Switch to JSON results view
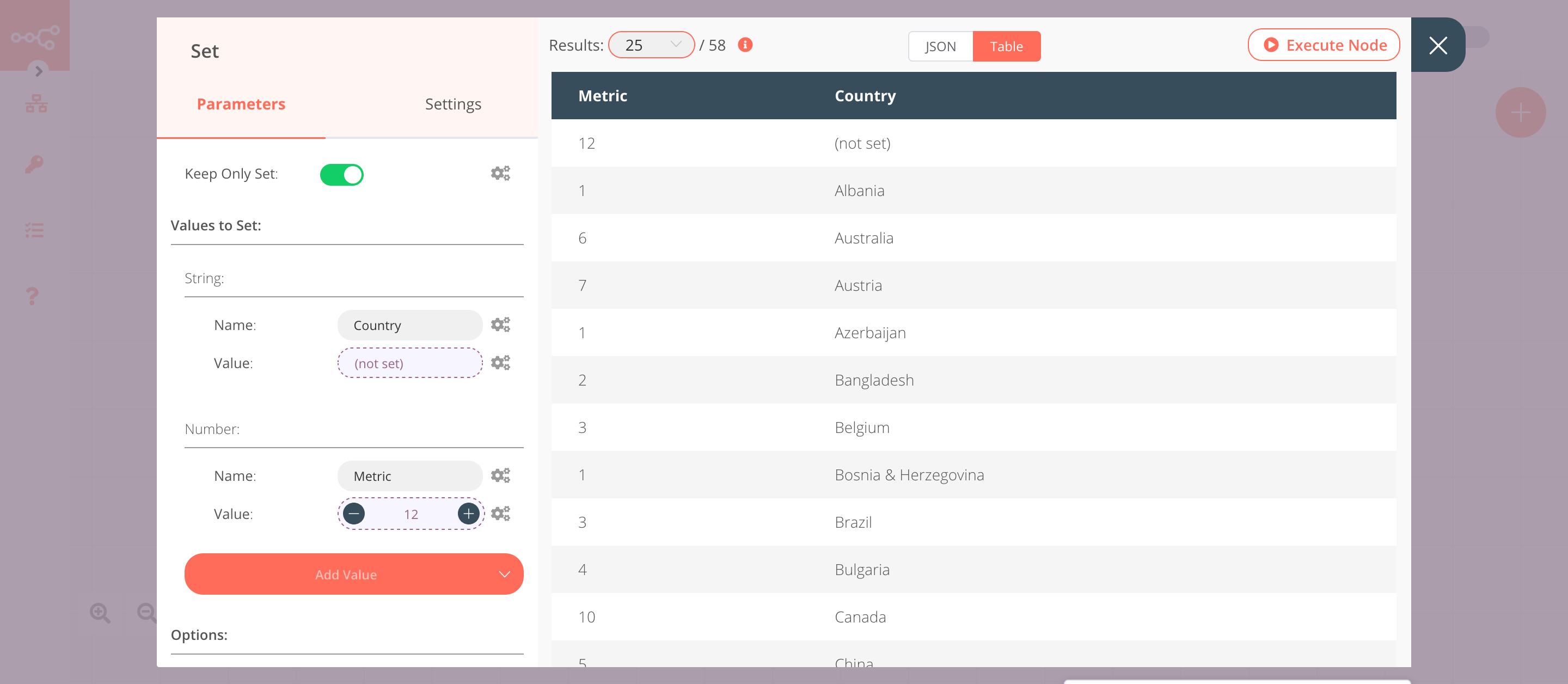Screen dimensions: 1568x684 point(939,46)
